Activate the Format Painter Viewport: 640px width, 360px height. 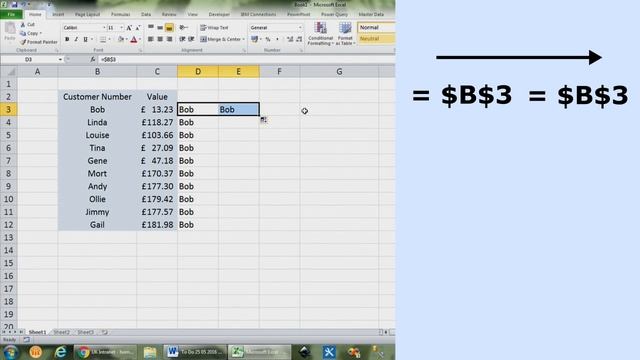click(x=39, y=42)
